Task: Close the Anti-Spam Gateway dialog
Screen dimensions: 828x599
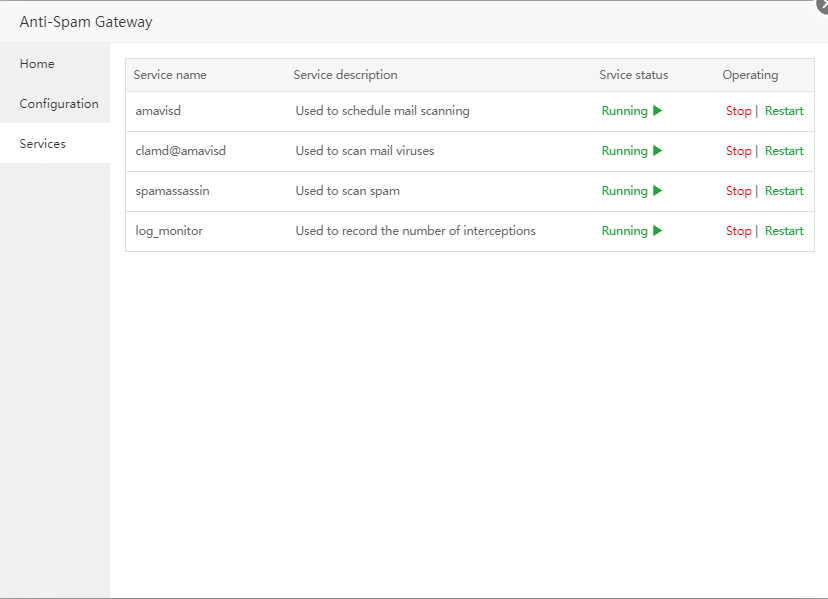Action: (823, 4)
